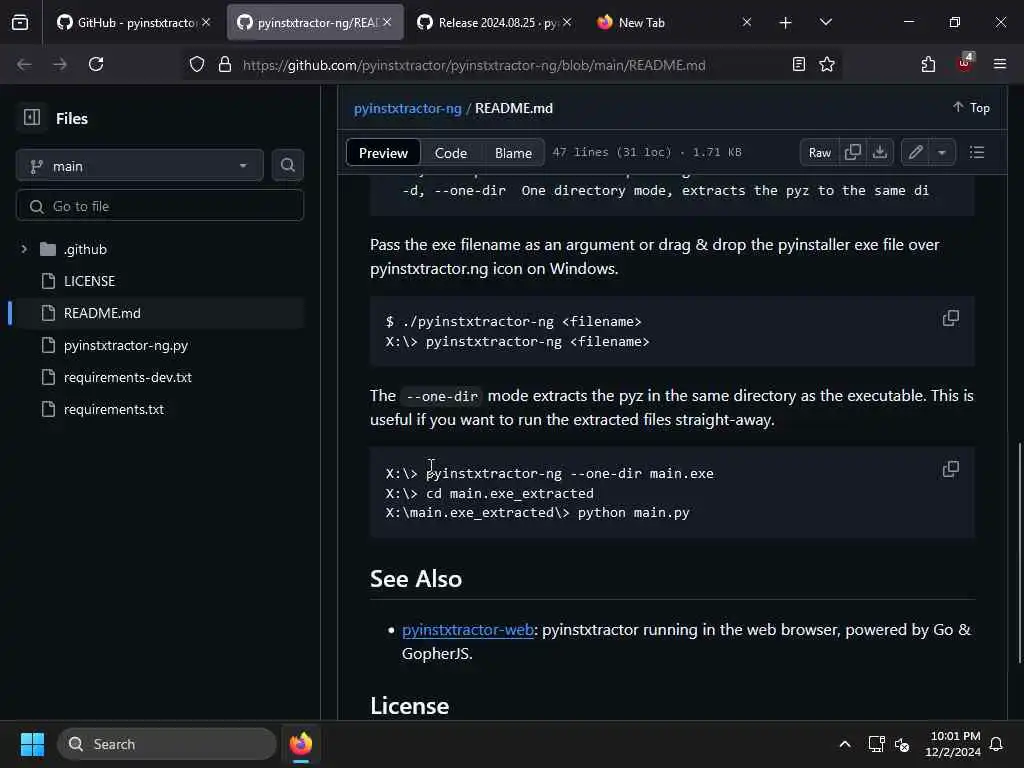Show hidden system tray icons
Viewport: 1024px width, 768px height.
point(844,744)
